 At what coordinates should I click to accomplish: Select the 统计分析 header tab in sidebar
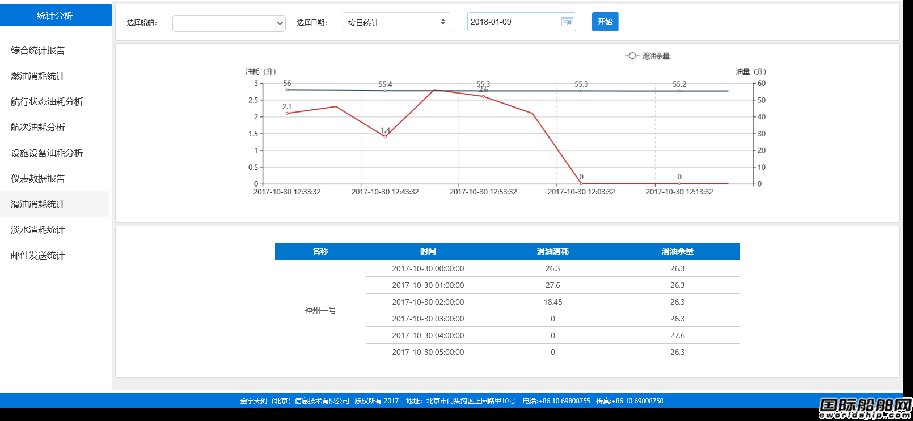pos(54,16)
